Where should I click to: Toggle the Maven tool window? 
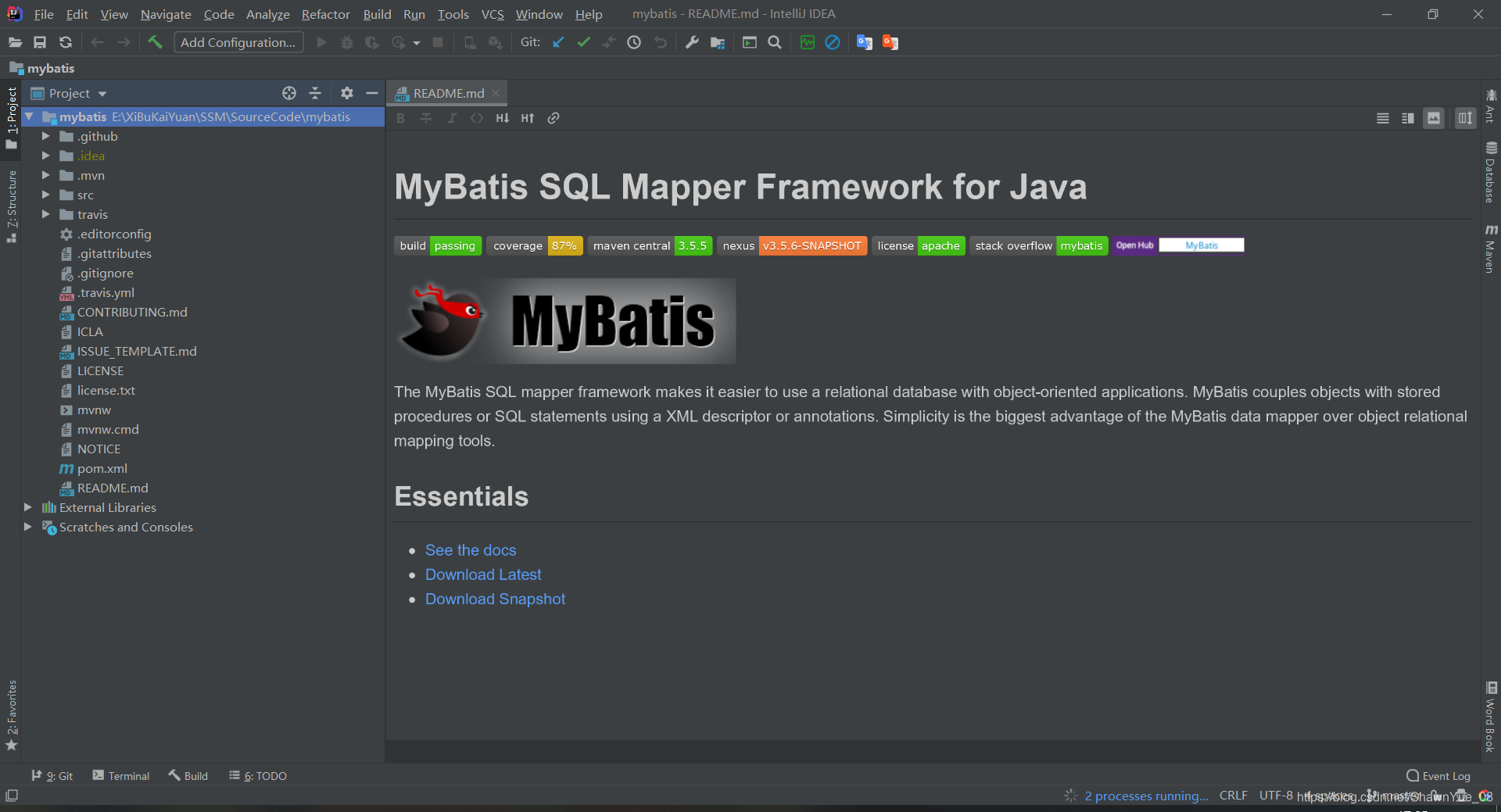(1491, 249)
